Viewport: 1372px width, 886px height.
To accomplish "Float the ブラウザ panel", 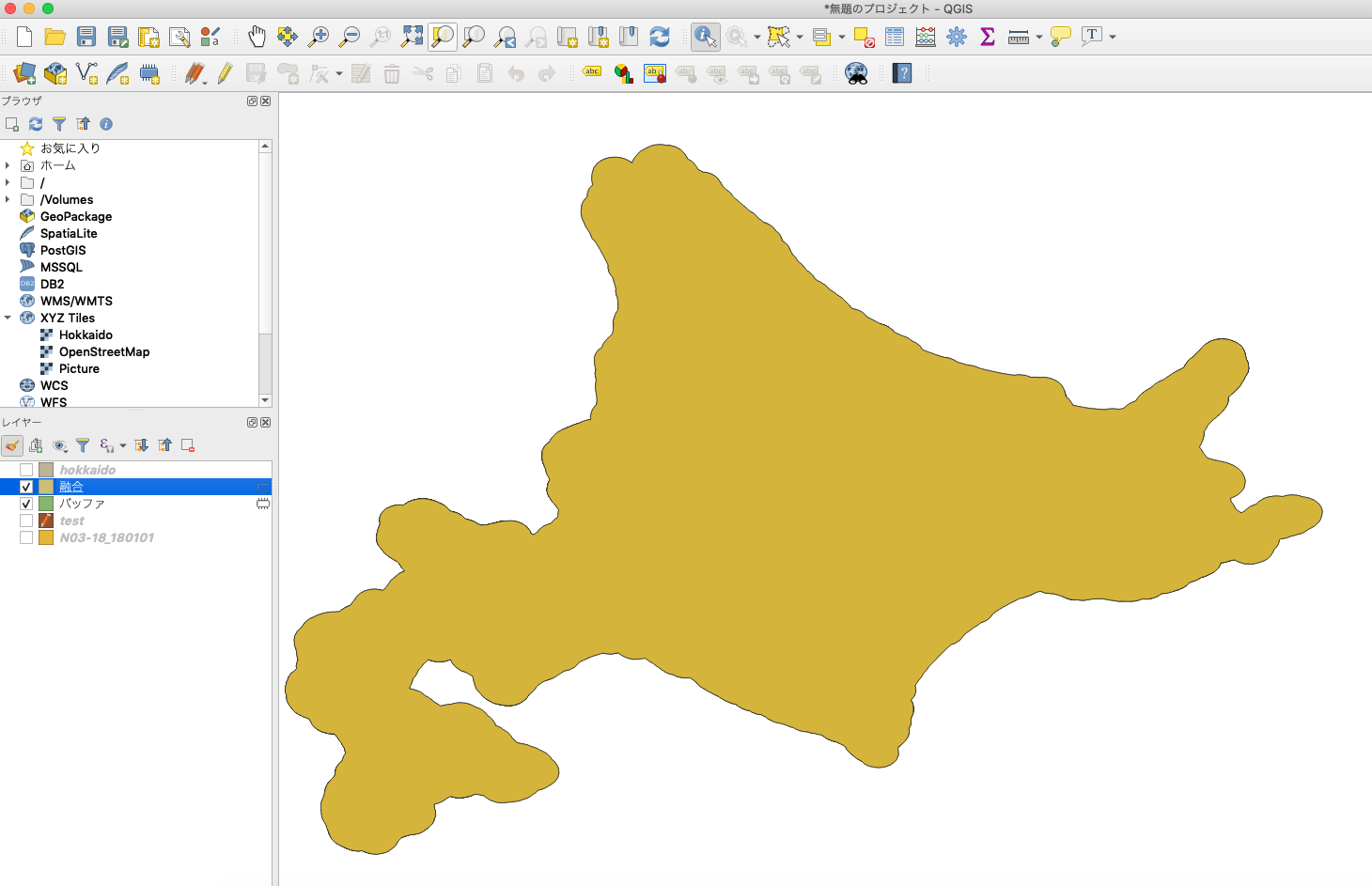I will (x=252, y=101).
